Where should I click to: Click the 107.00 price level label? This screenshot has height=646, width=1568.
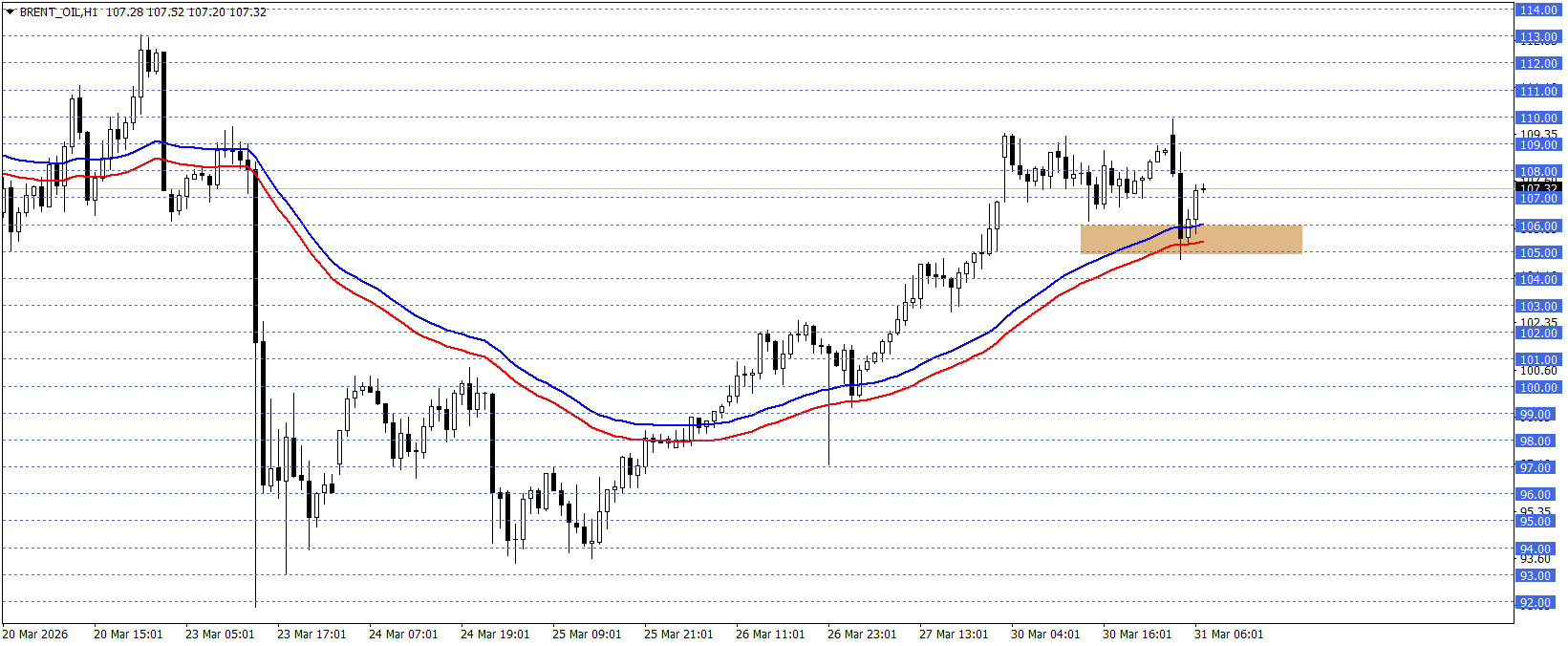1537,199
